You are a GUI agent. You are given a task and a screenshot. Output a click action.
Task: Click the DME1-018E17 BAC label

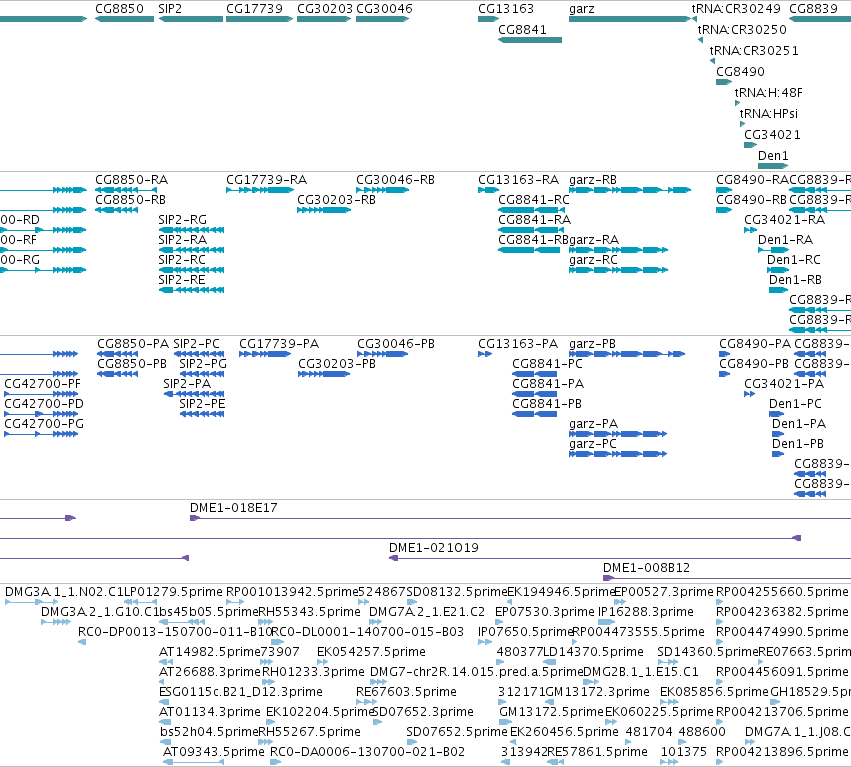[233, 508]
